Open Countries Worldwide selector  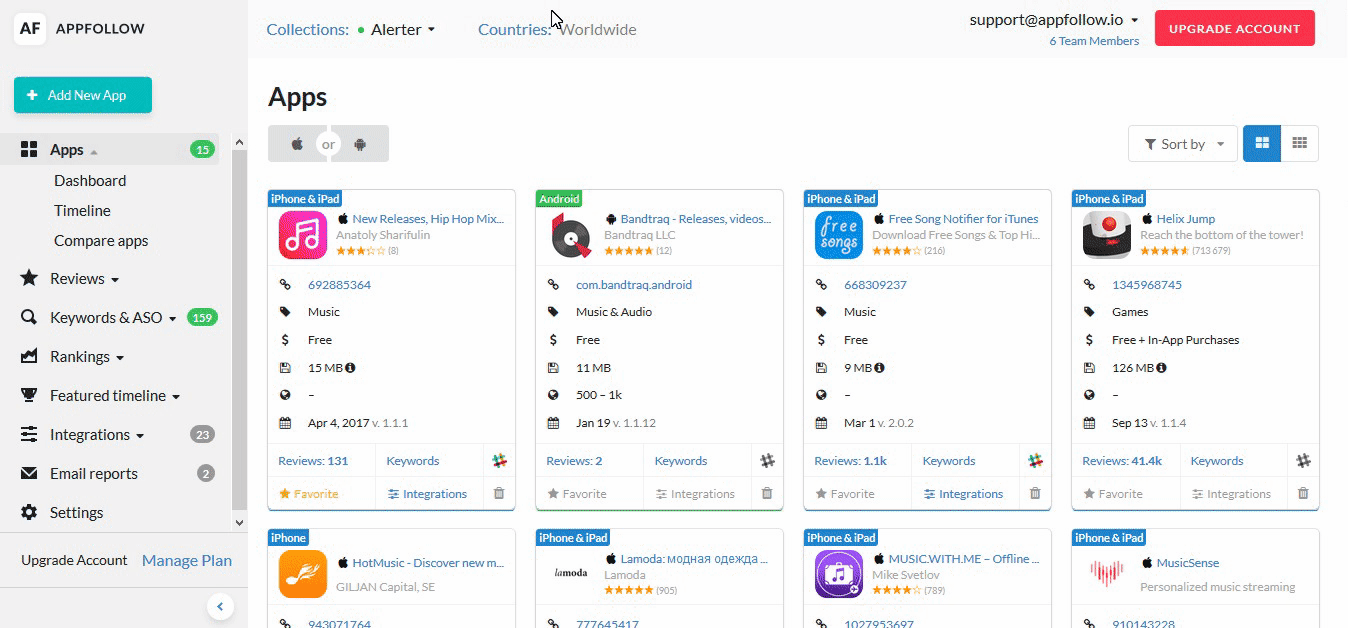(597, 29)
